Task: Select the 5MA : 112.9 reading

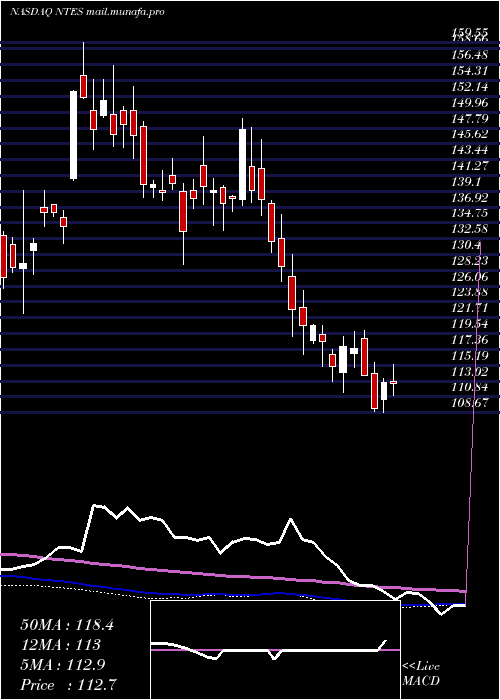Action: point(62,665)
